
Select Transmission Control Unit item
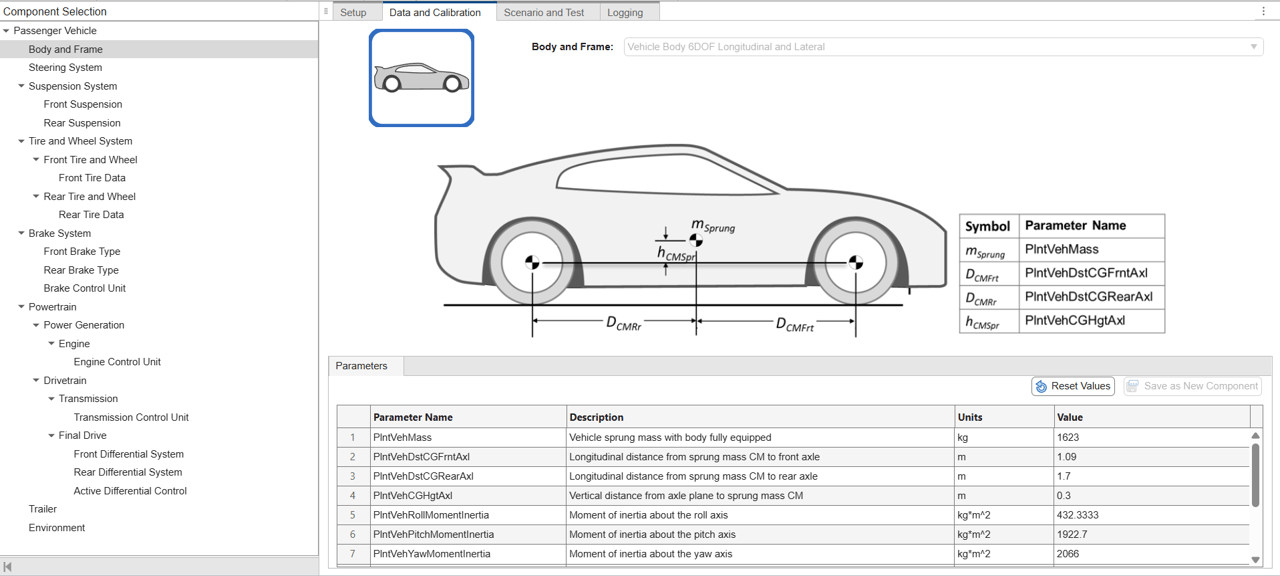pos(131,417)
